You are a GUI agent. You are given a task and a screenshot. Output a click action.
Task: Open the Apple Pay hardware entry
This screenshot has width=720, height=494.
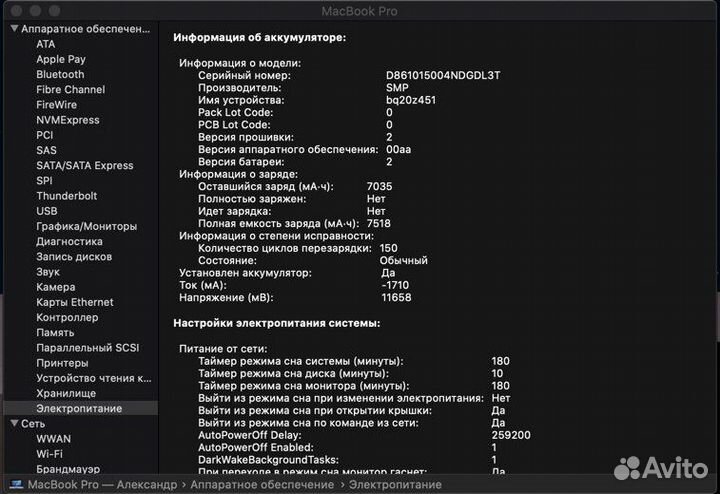point(61,59)
